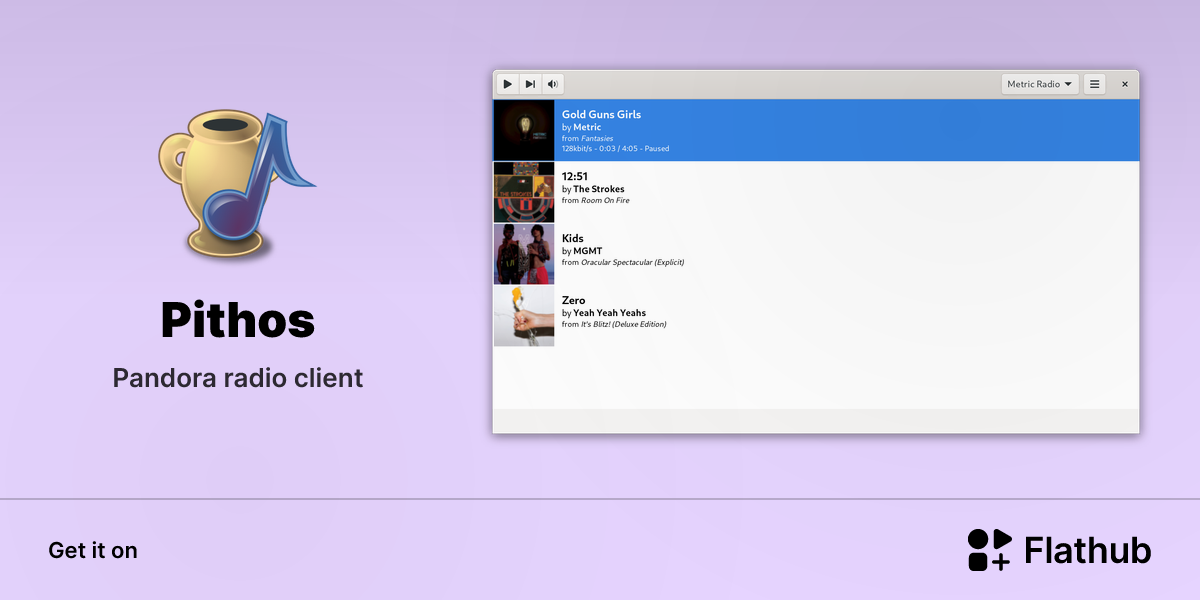Skip to next song button
This screenshot has width=1200, height=600.
tap(530, 84)
